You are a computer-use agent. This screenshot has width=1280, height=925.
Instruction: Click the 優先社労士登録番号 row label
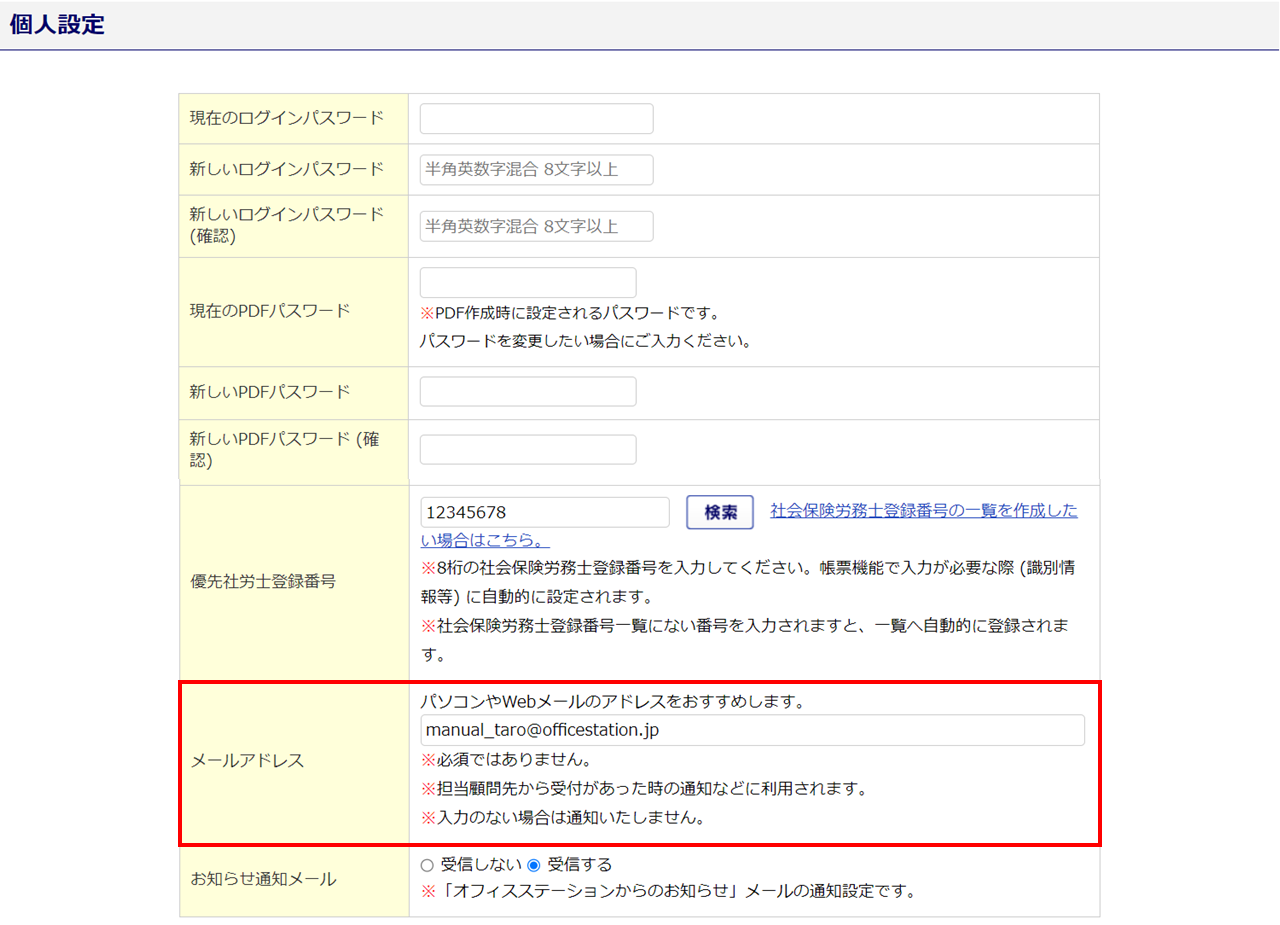click(x=263, y=582)
